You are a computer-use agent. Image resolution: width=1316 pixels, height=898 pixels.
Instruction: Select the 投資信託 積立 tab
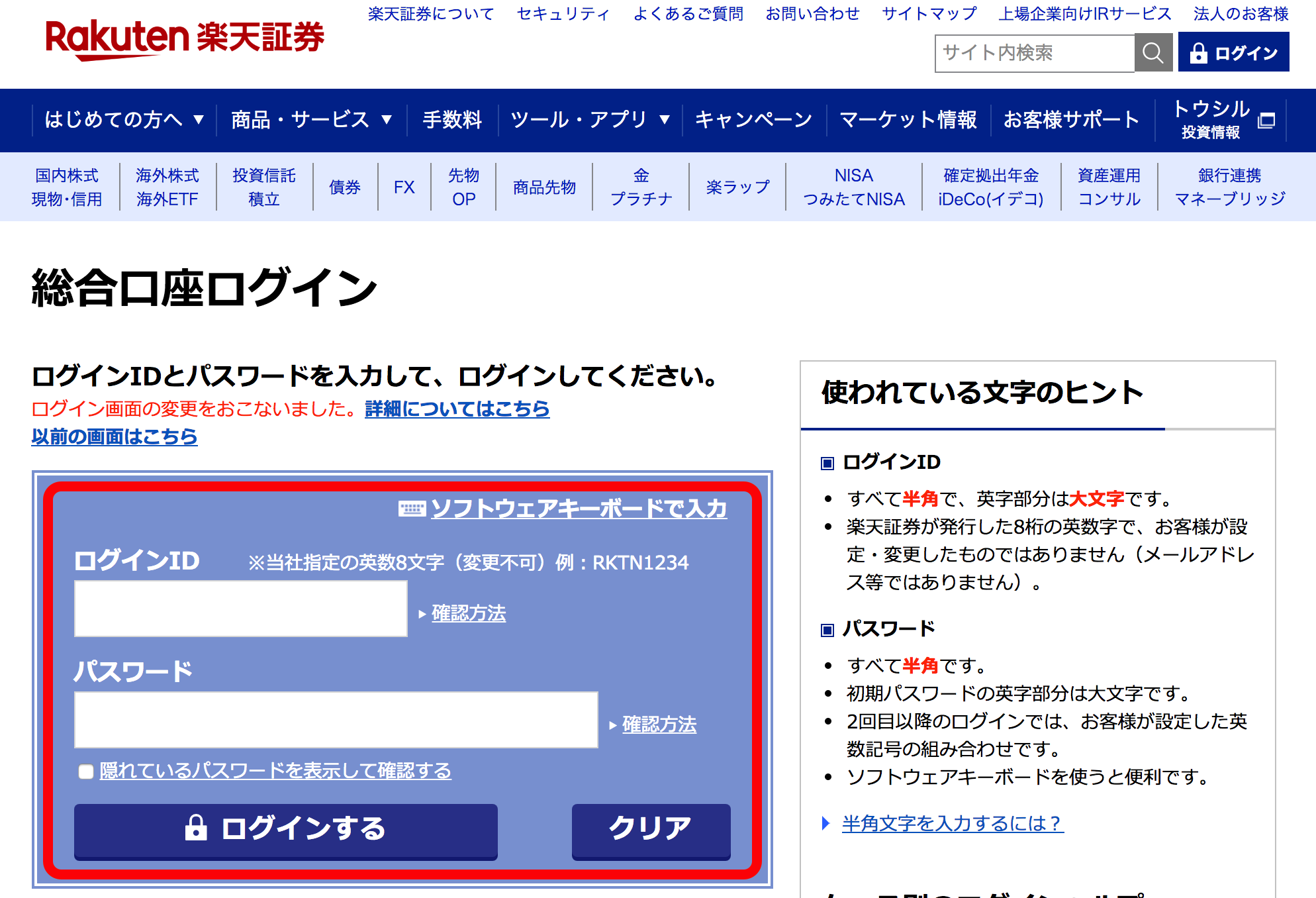pyautogui.click(x=264, y=187)
